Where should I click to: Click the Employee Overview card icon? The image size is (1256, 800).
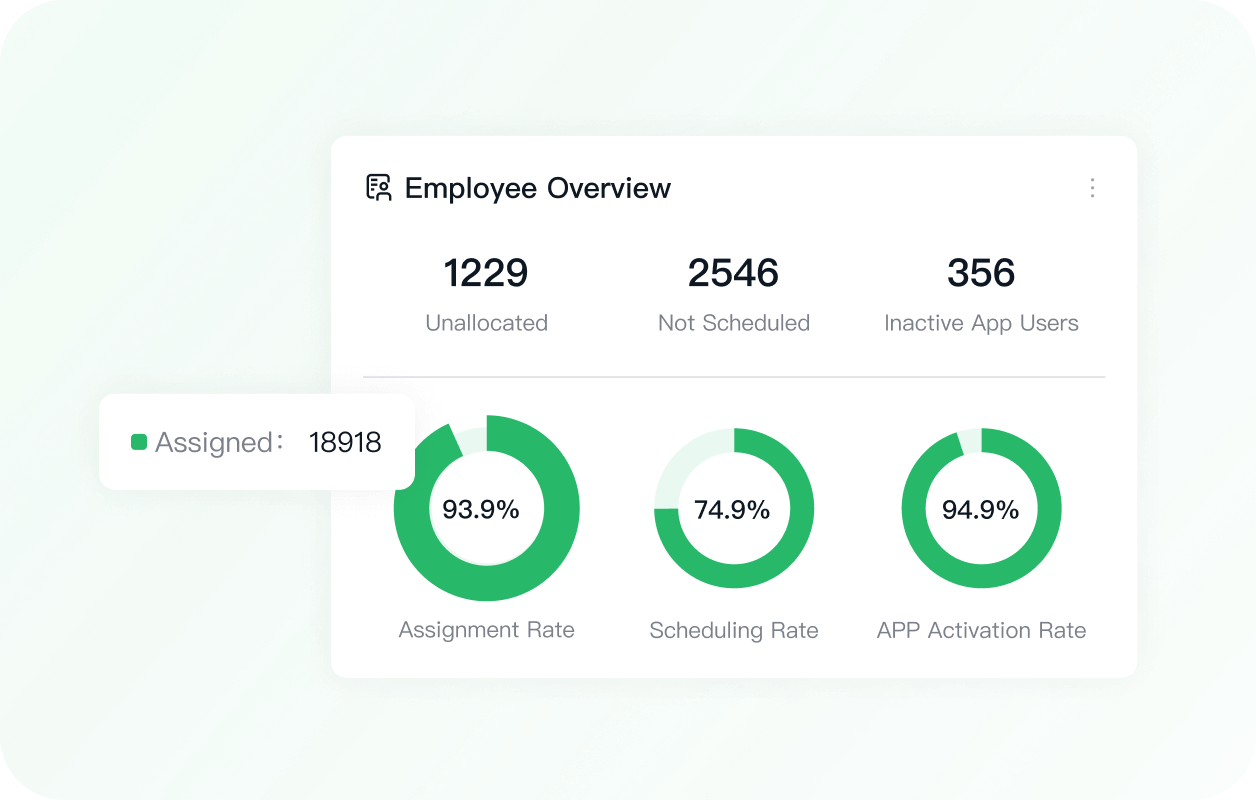coord(378,188)
